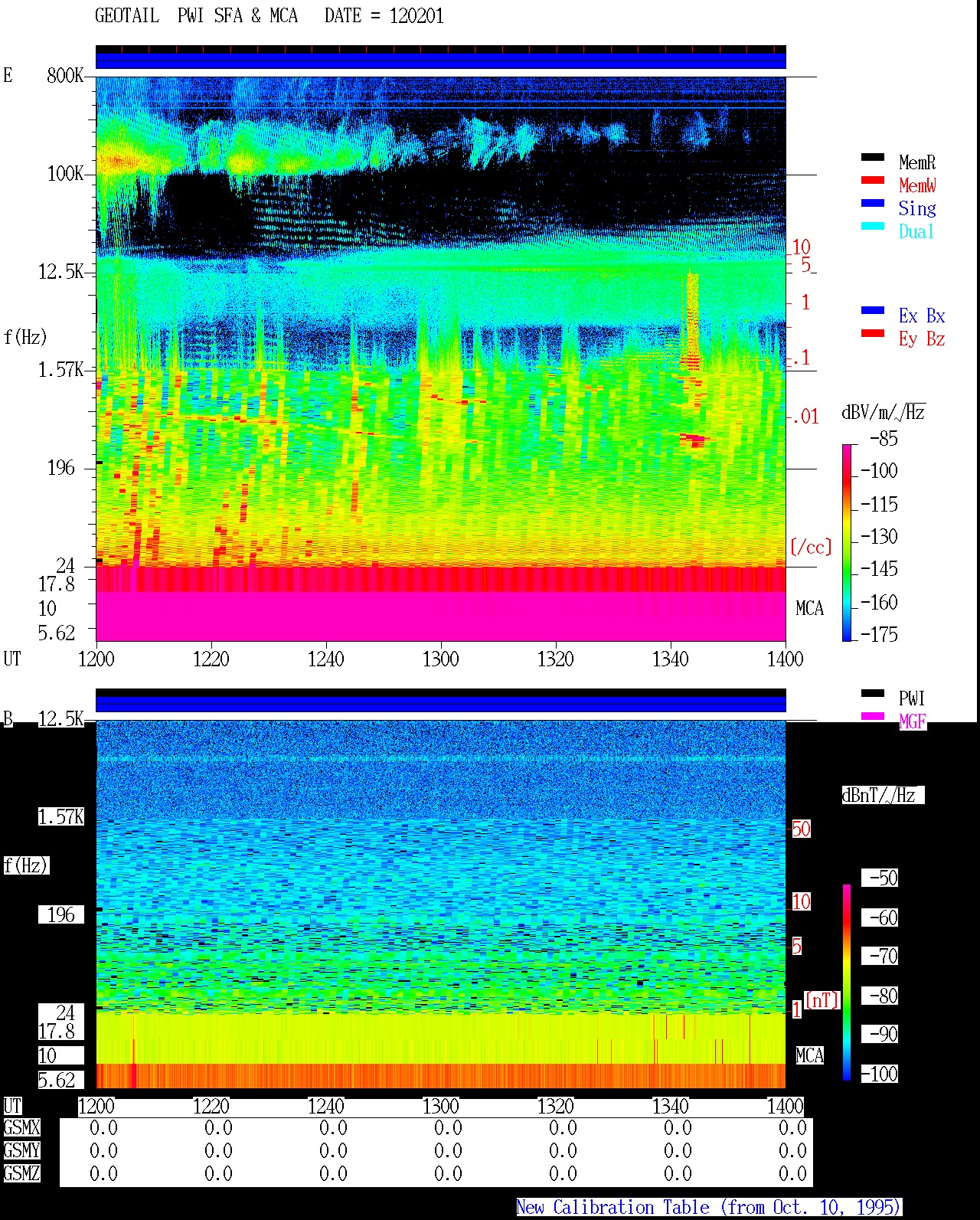Click the red [nT] scale label

point(822,1000)
